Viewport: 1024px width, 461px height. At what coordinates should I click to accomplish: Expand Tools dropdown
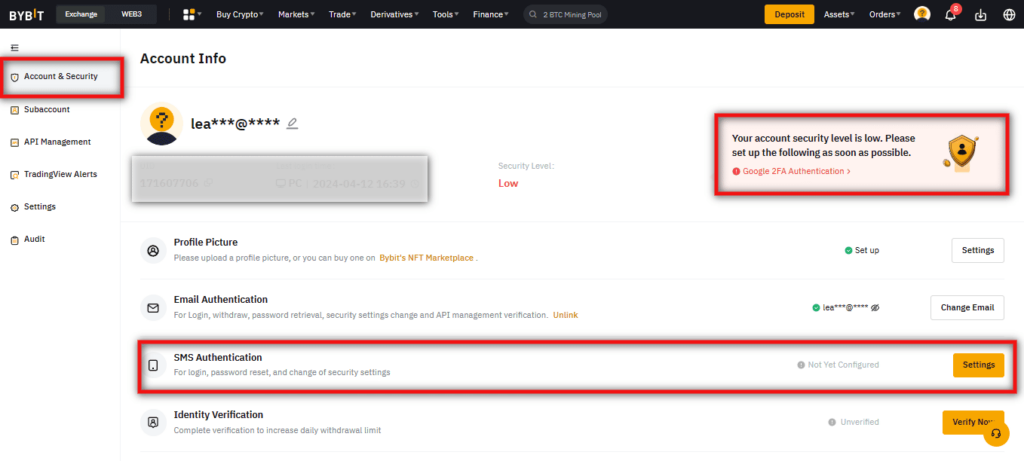[x=445, y=14]
